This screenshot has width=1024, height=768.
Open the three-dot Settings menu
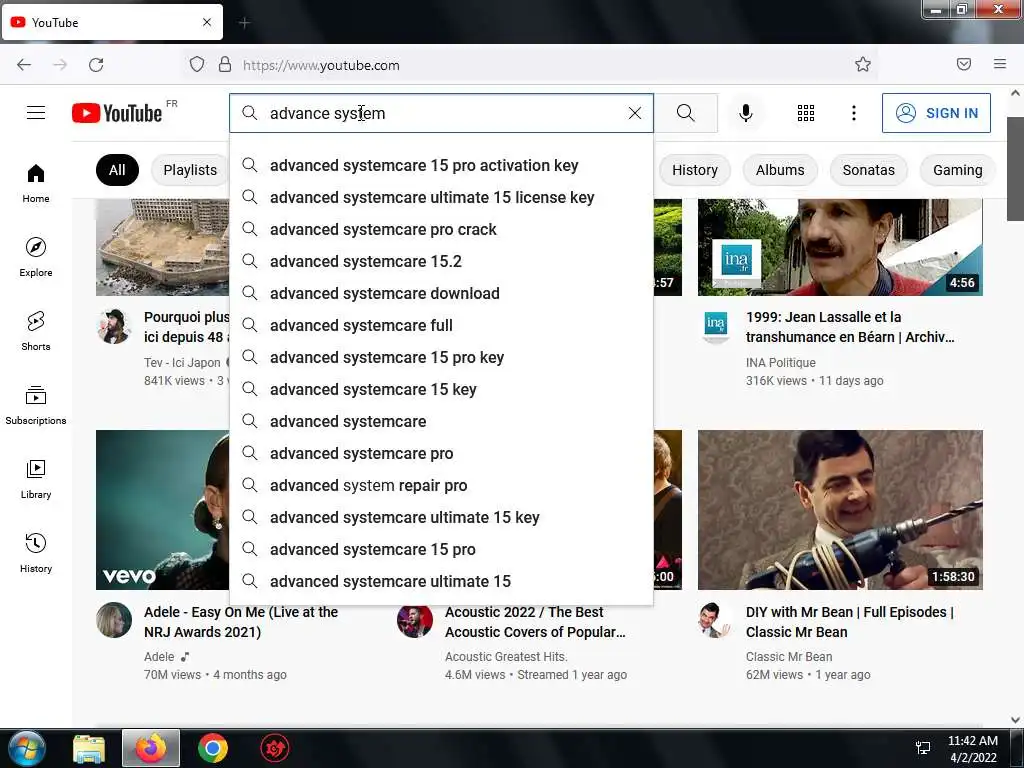click(854, 113)
